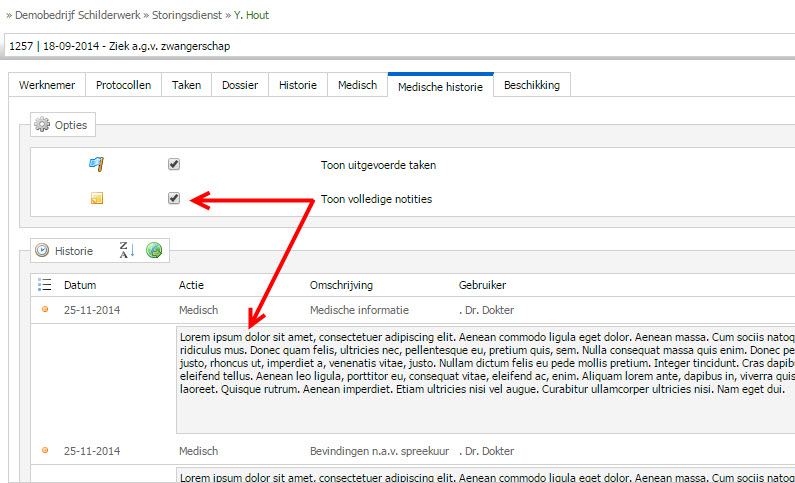
Task: Click the blue flag tasks icon
Action: [x=96, y=164]
